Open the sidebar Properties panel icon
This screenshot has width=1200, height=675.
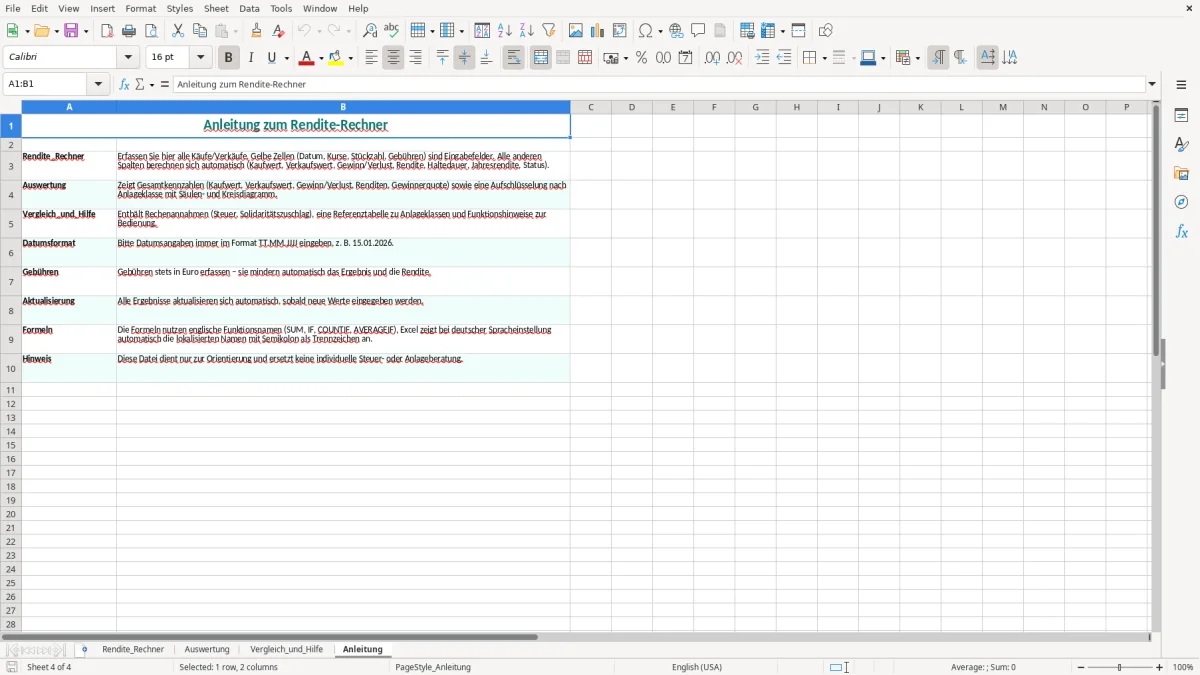coord(1181,115)
